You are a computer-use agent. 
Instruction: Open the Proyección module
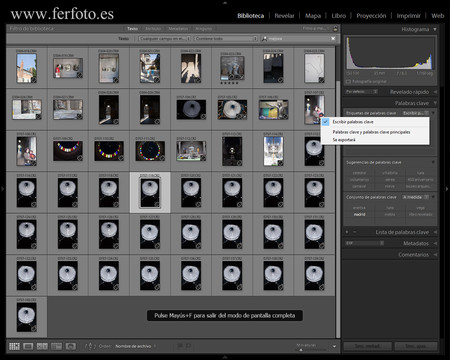371,16
